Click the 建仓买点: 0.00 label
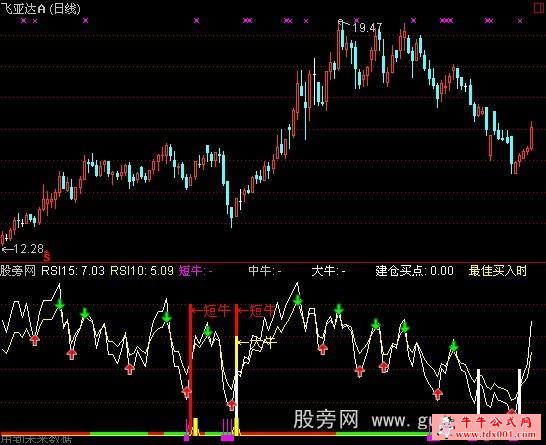 414,271
